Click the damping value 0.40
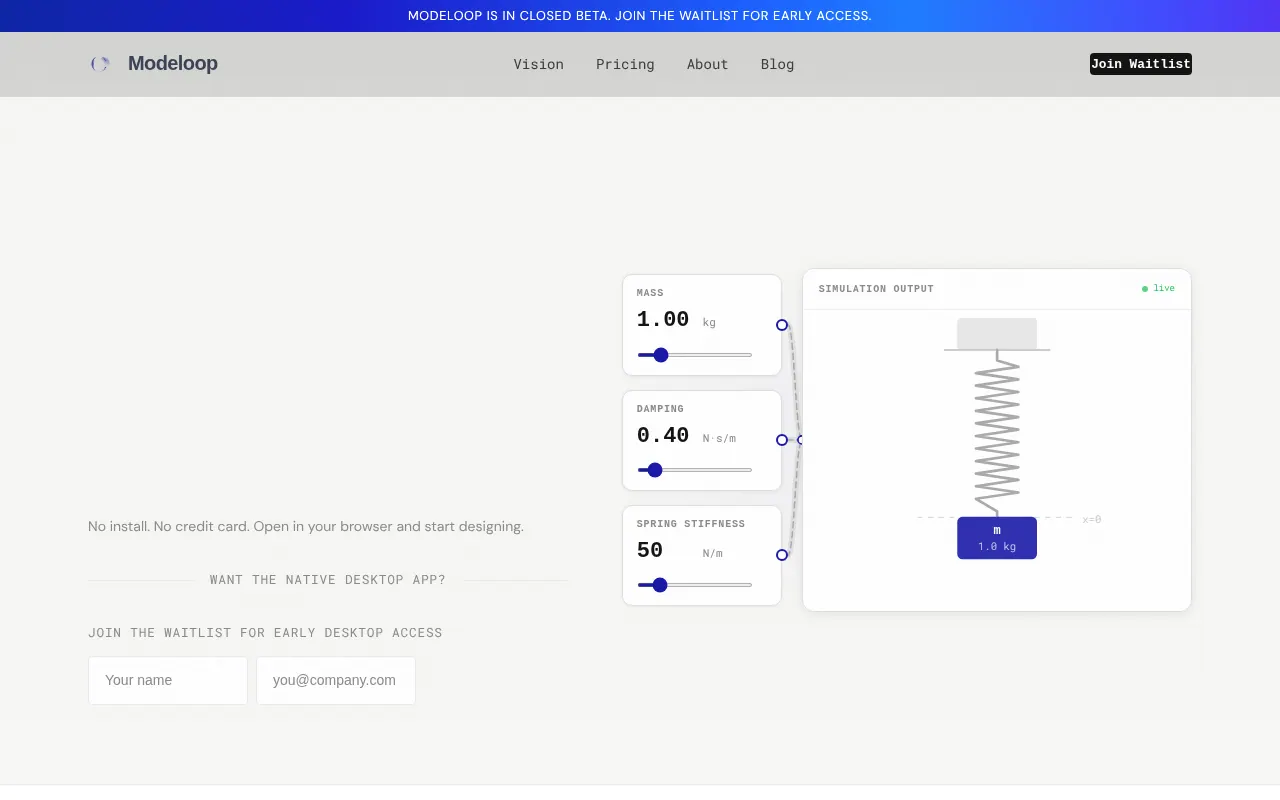1280x800 pixels. click(663, 435)
